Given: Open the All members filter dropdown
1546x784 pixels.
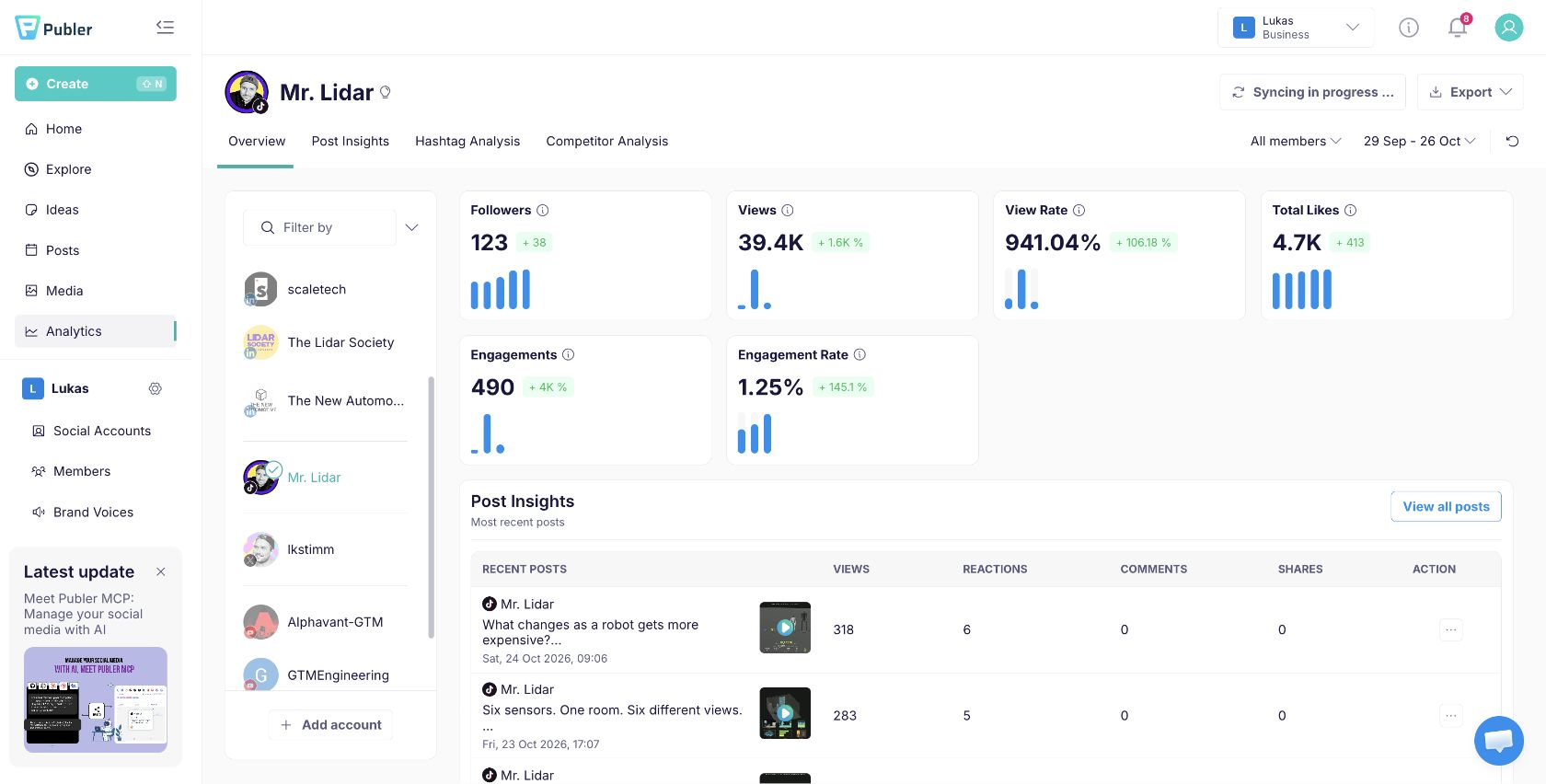Looking at the screenshot, I should click(1296, 141).
